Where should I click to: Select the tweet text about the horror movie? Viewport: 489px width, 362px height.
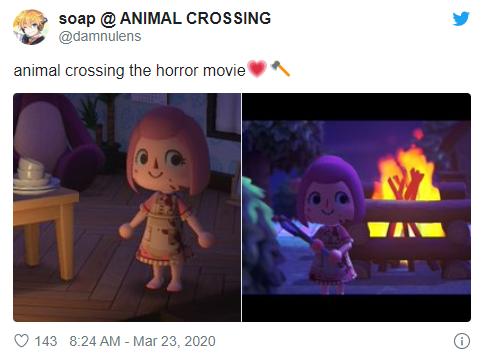(129, 70)
